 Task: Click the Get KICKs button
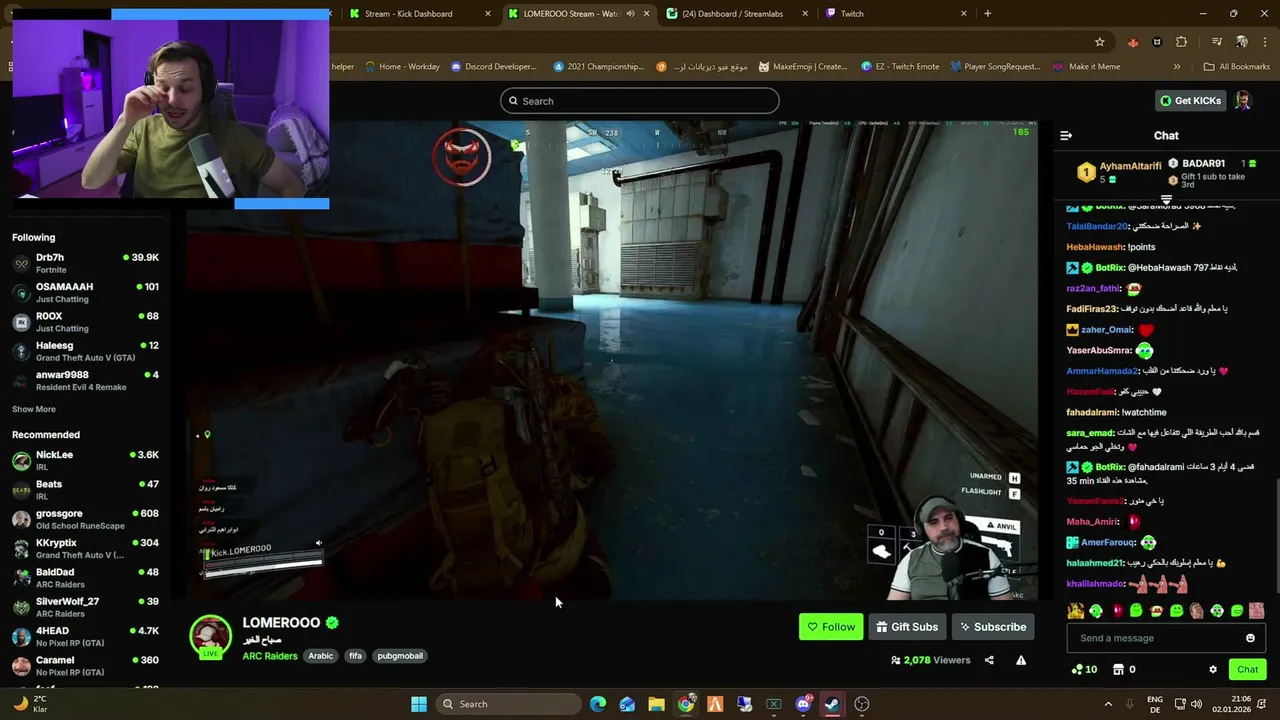click(x=1191, y=101)
